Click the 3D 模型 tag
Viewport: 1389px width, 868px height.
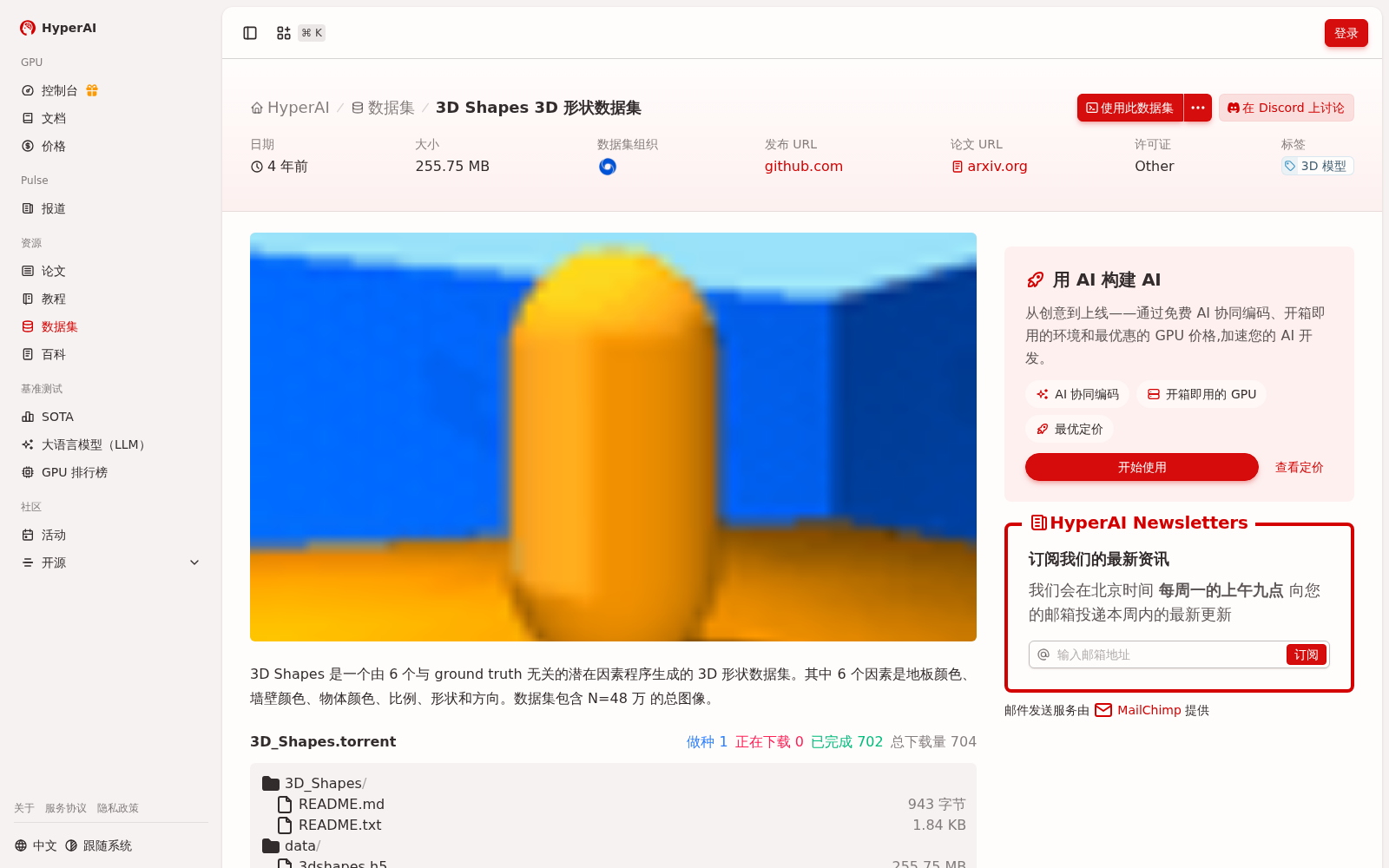click(1318, 166)
